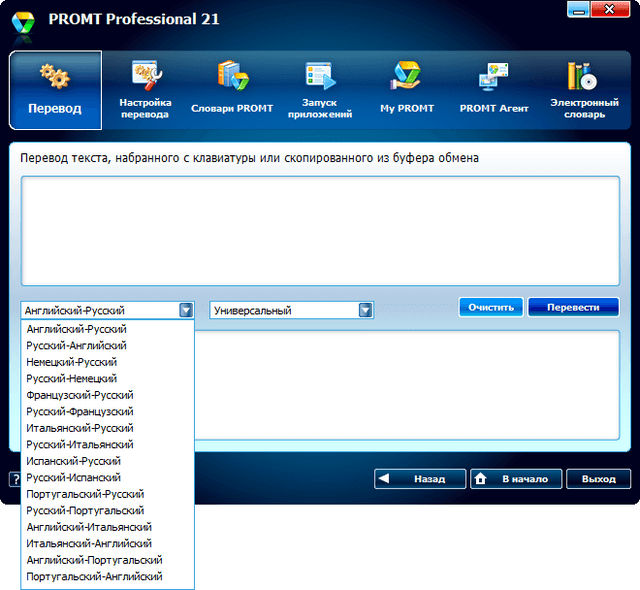The width and height of the screenshot is (640, 590).
Task: Collapse the language pair dropdown arrow
Action: click(186, 311)
